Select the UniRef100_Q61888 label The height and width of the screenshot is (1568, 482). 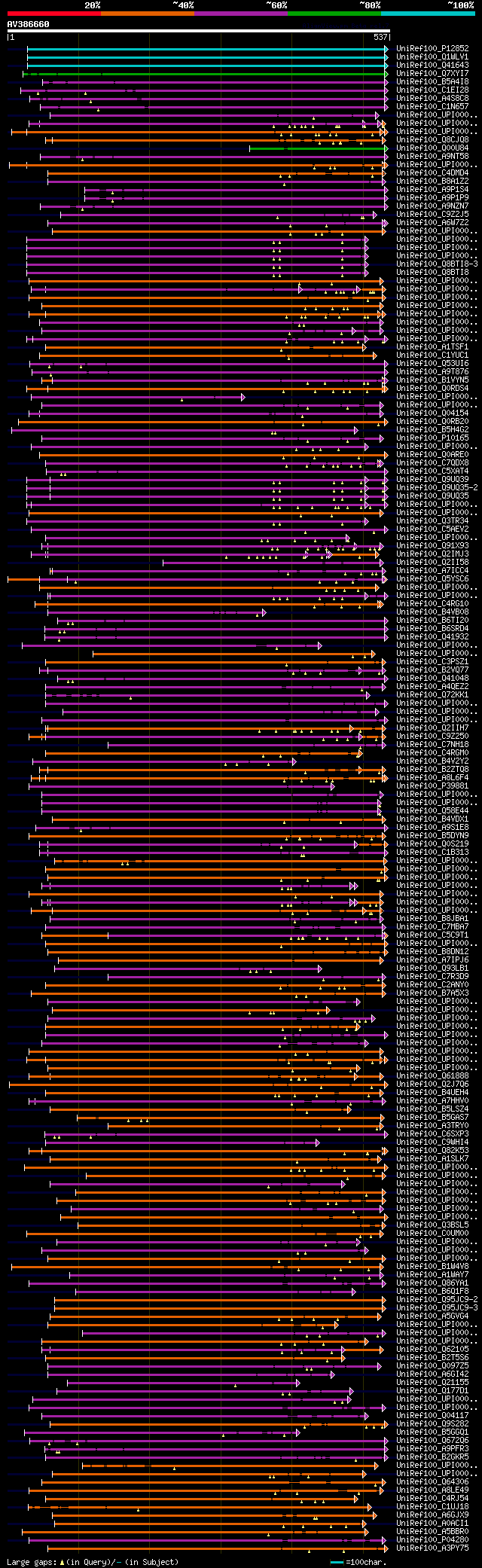point(432,1075)
